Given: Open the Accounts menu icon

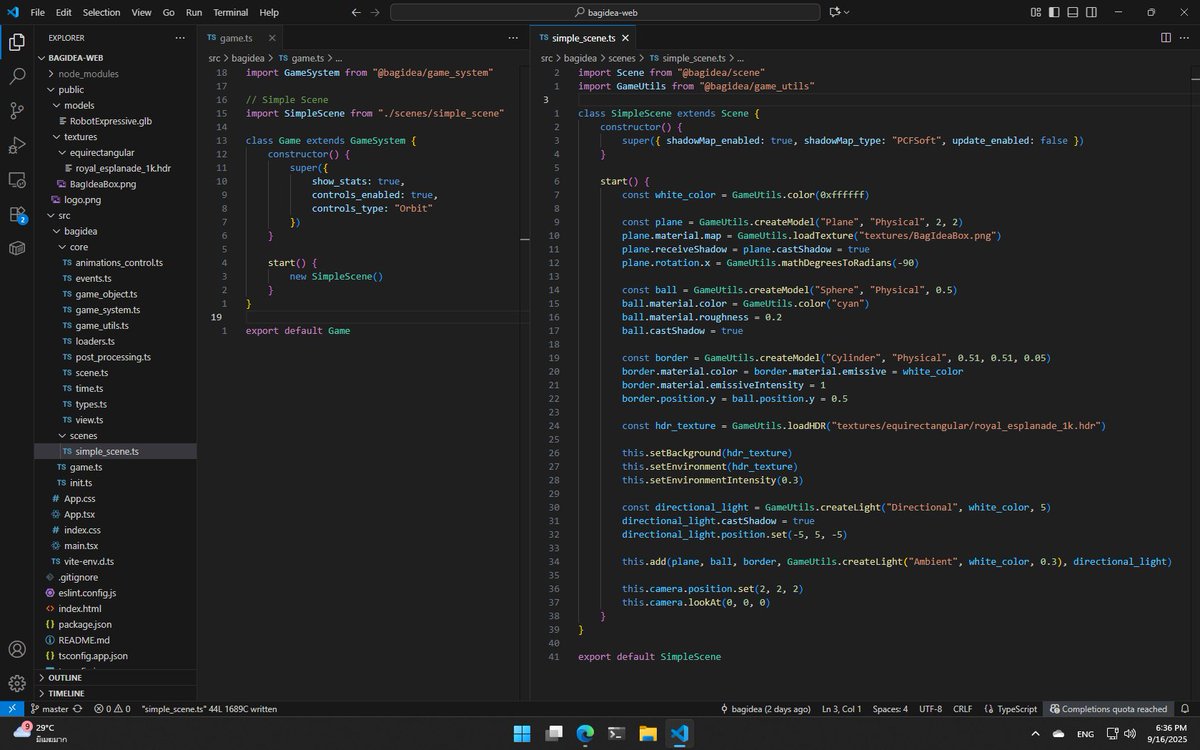Looking at the screenshot, I should coord(17,649).
